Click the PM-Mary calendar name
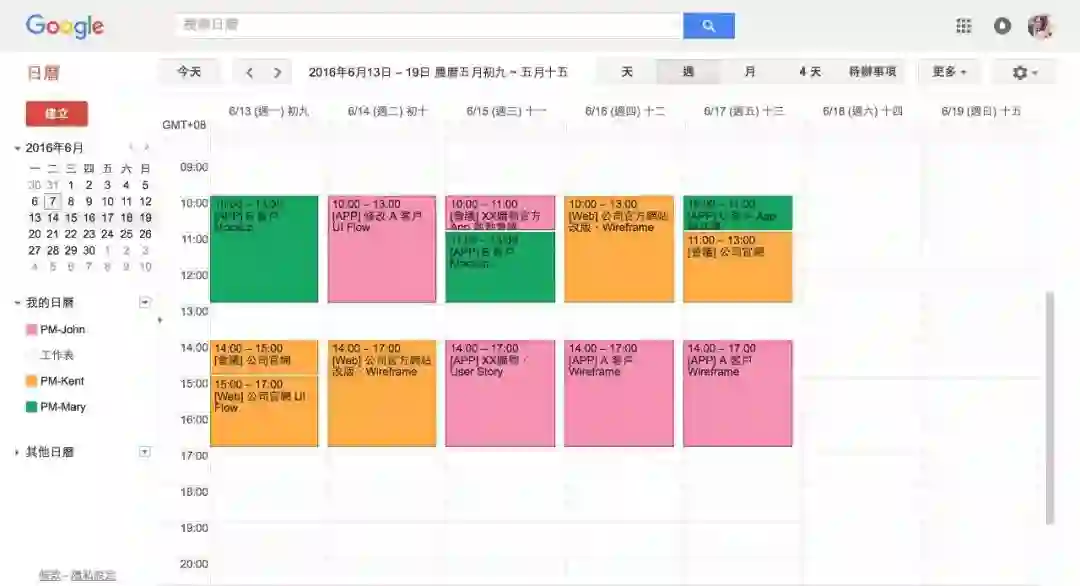 click(63, 407)
